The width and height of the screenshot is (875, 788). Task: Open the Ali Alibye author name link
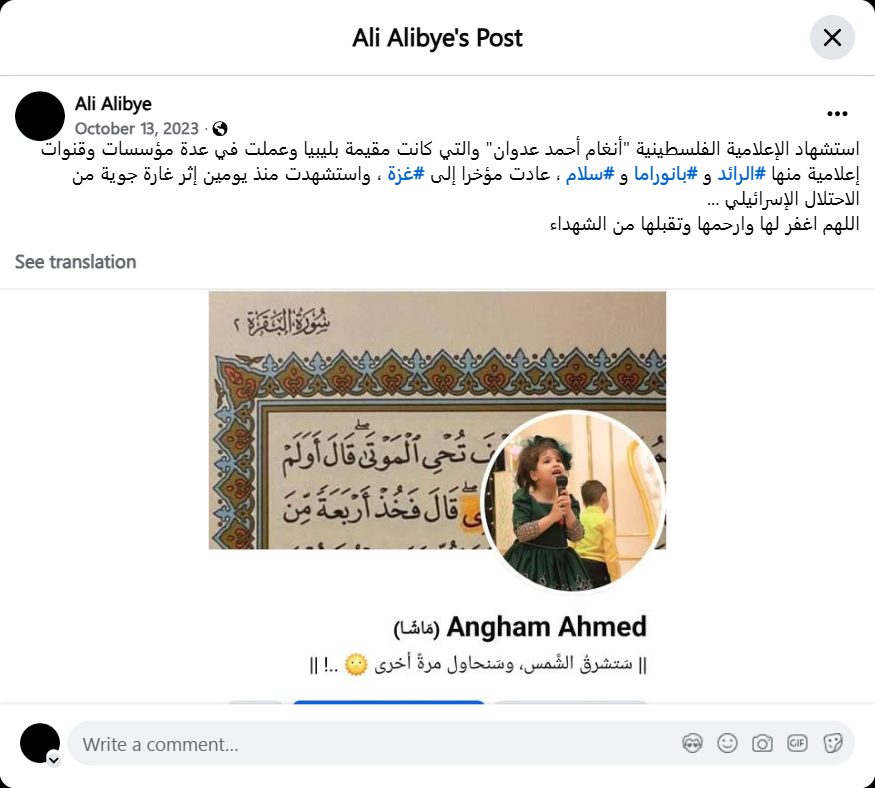point(113,104)
